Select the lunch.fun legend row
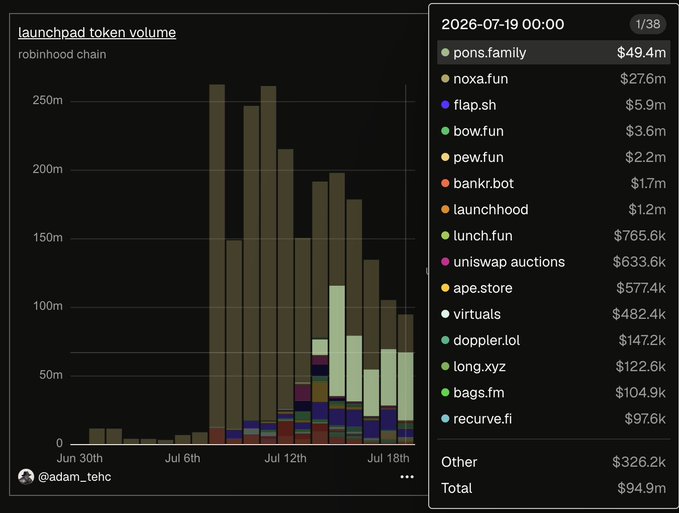This screenshot has width=679, height=513. coord(553,236)
